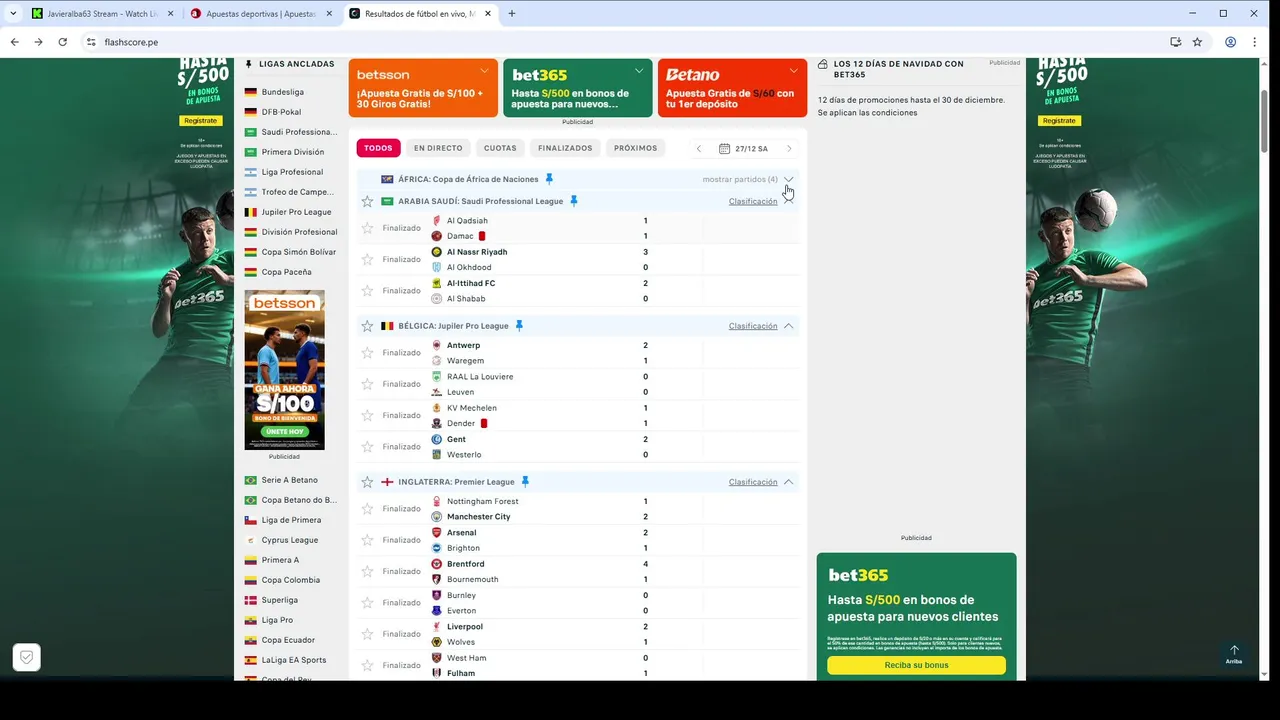Unpin Copa de África de Naciones league
This screenshot has width=1280, height=720.
coord(549,179)
